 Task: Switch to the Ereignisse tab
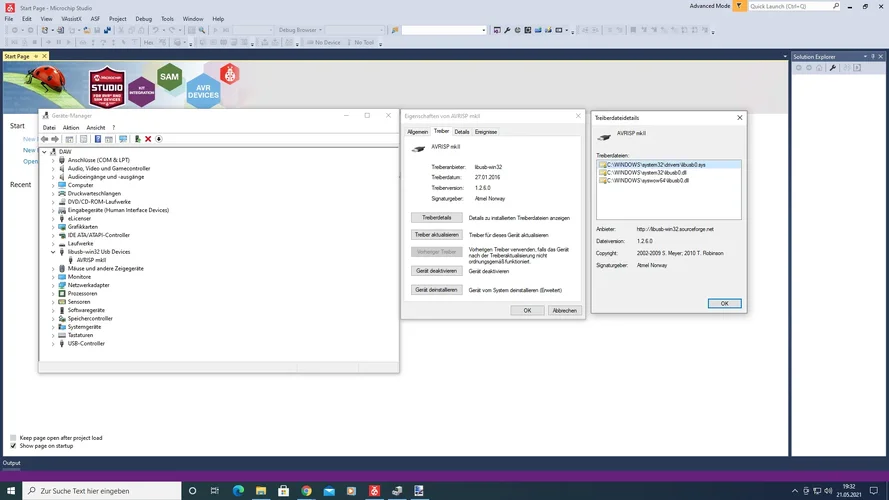tap(486, 131)
